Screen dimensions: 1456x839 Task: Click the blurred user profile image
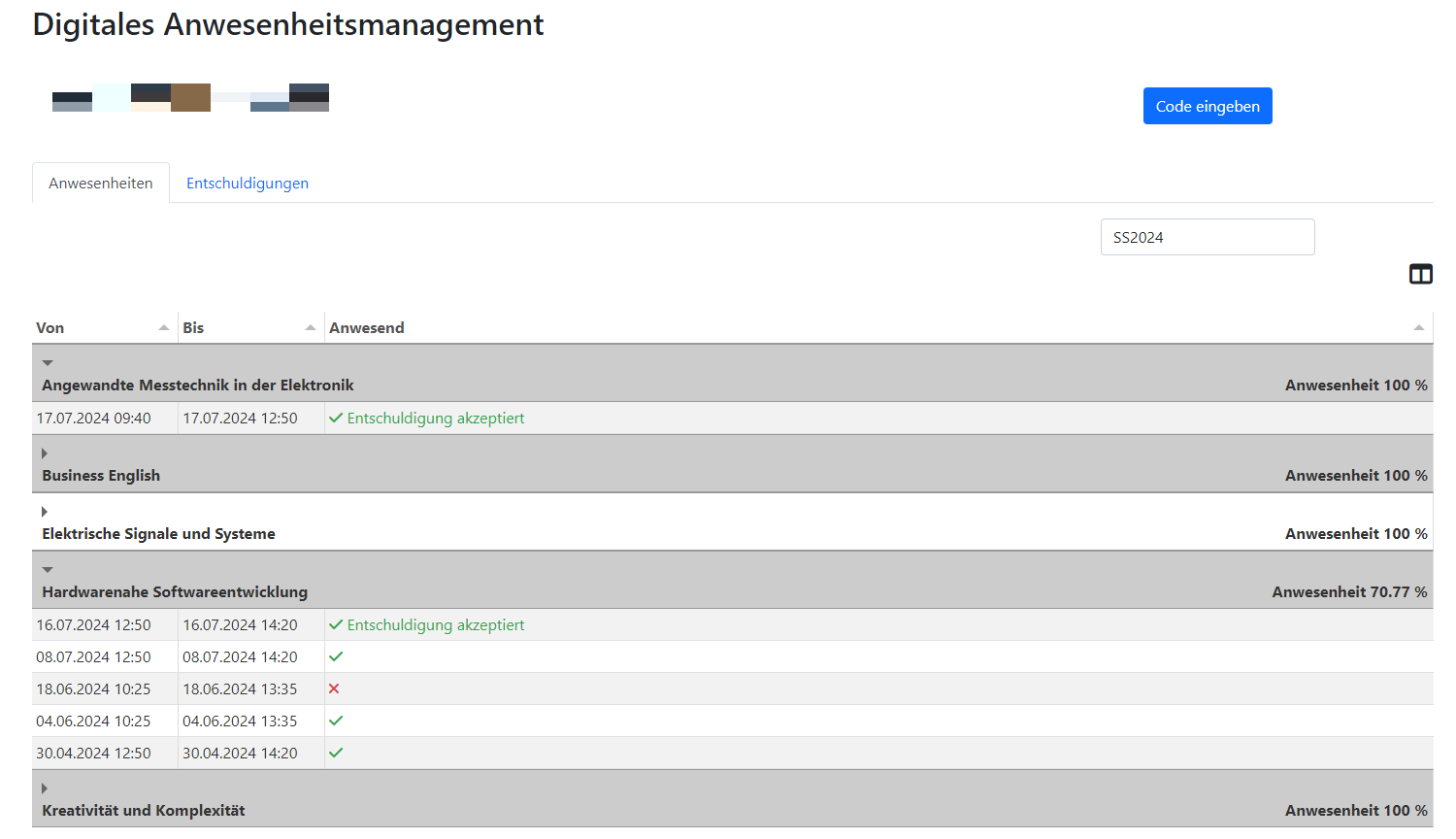(190, 98)
